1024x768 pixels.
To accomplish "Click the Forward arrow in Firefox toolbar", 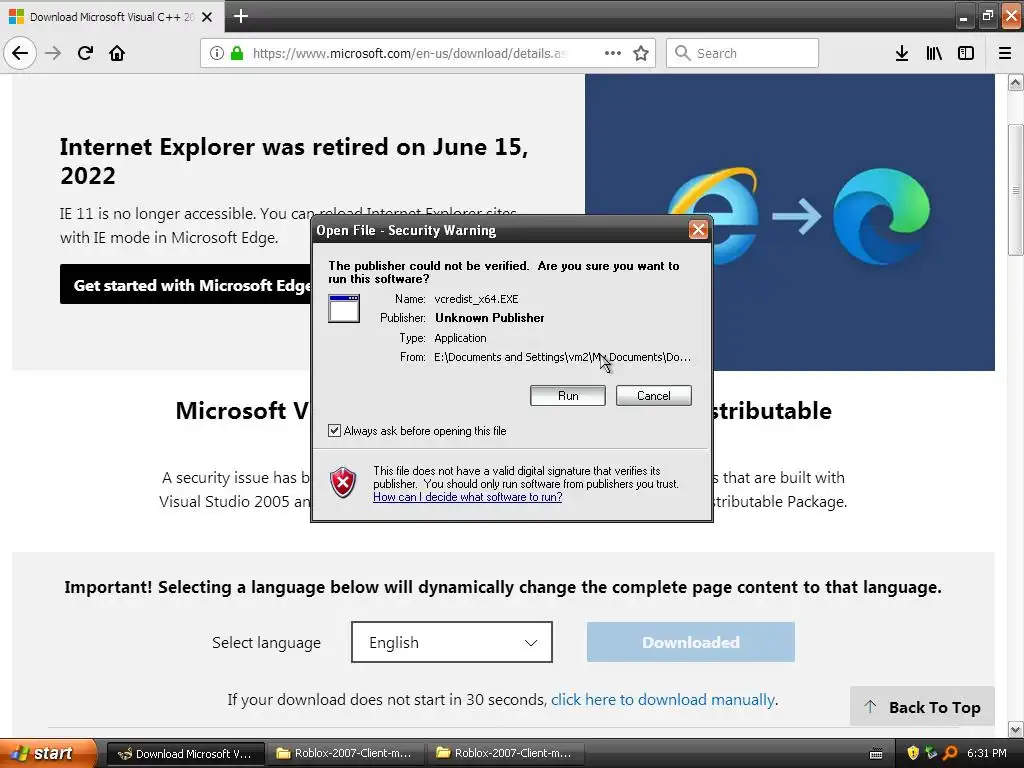I will point(53,53).
